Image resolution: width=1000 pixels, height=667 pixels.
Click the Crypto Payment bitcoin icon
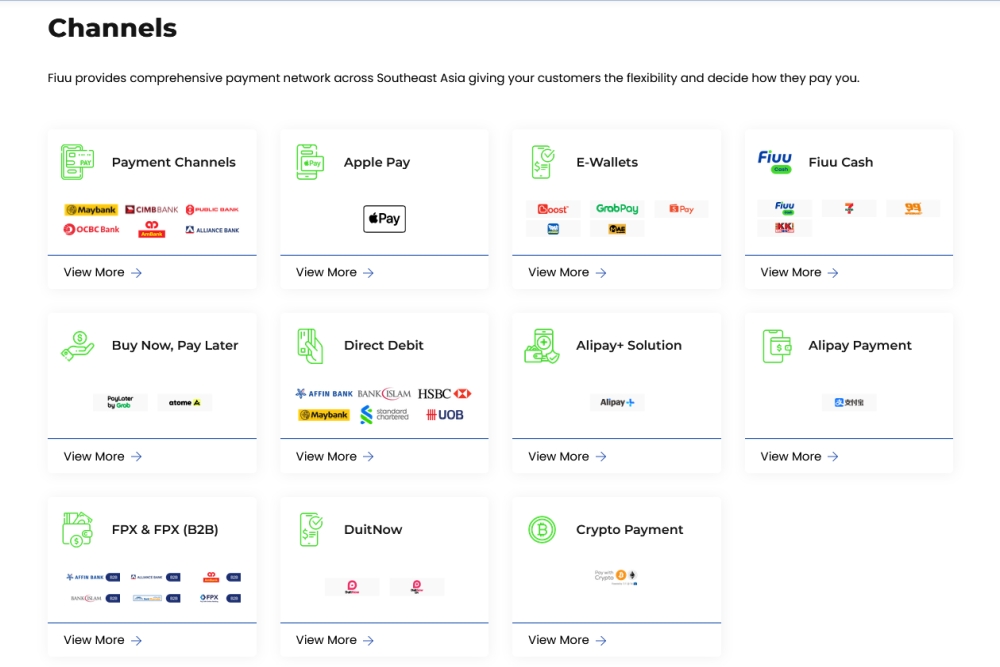click(542, 529)
